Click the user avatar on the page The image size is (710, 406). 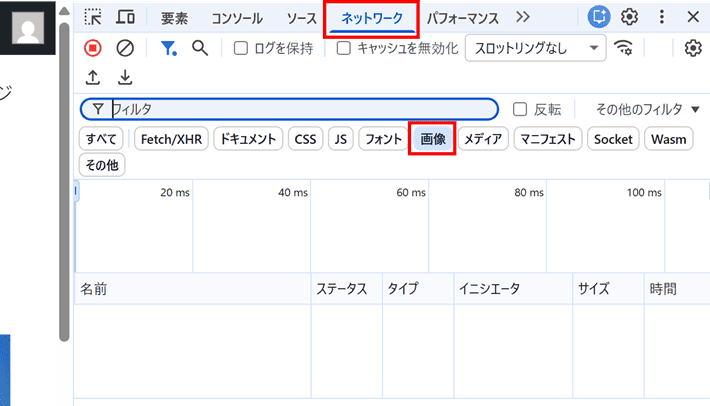point(28,28)
